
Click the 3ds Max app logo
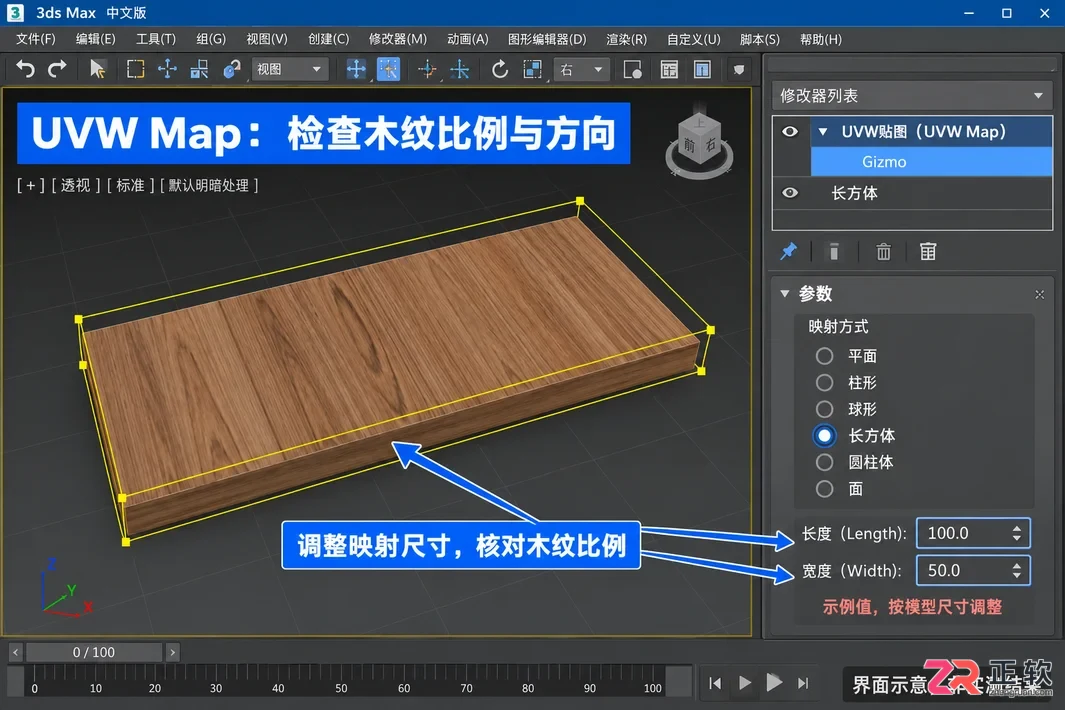point(15,12)
